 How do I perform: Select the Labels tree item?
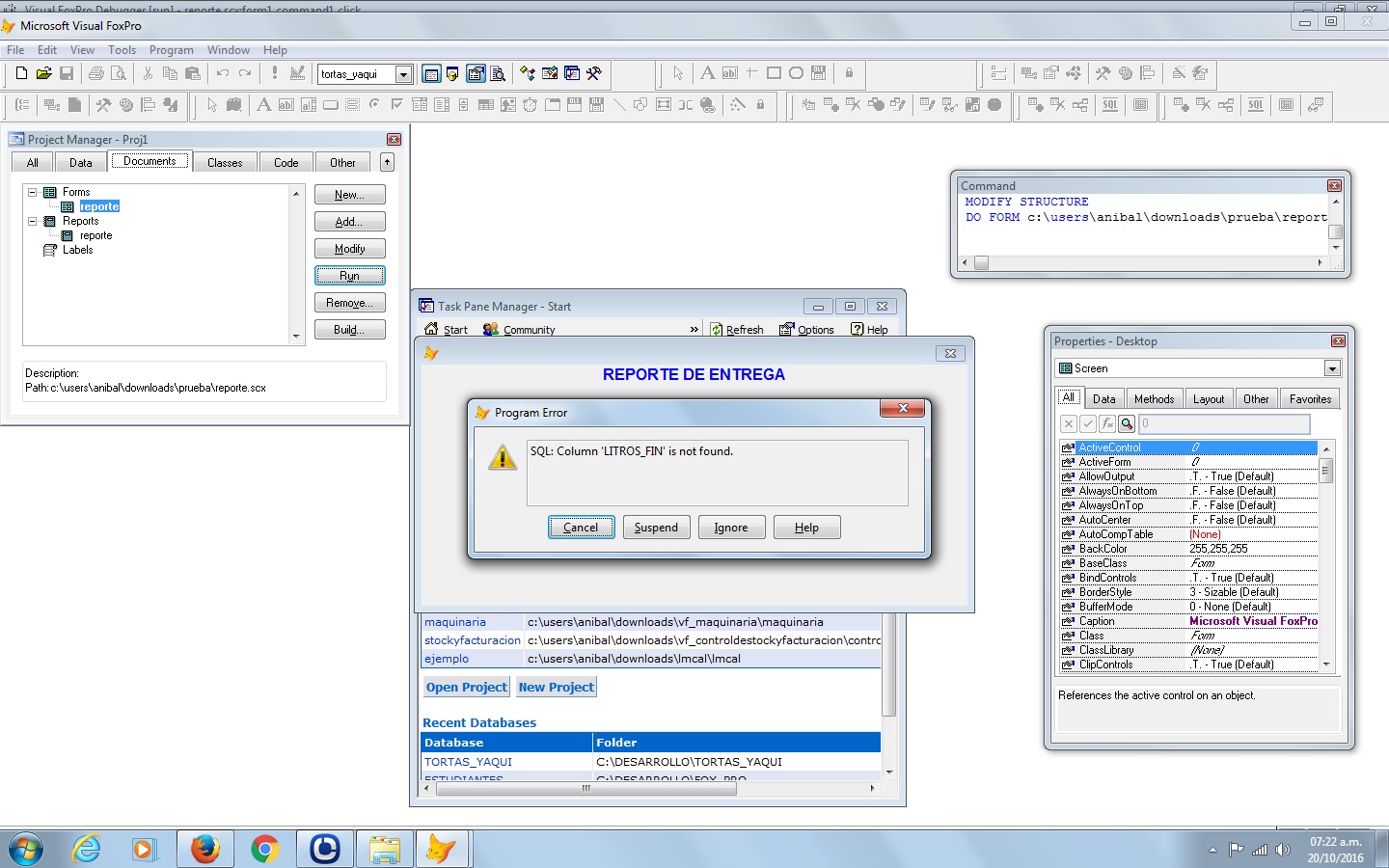77,250
